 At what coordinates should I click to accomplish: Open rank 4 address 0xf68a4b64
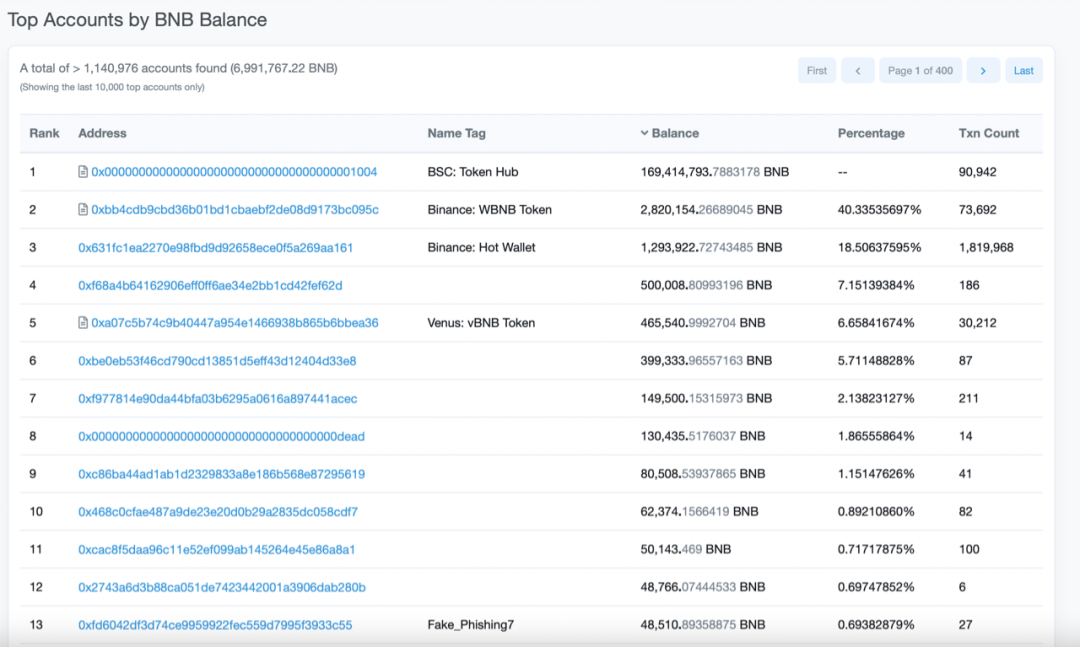[210, 285]
